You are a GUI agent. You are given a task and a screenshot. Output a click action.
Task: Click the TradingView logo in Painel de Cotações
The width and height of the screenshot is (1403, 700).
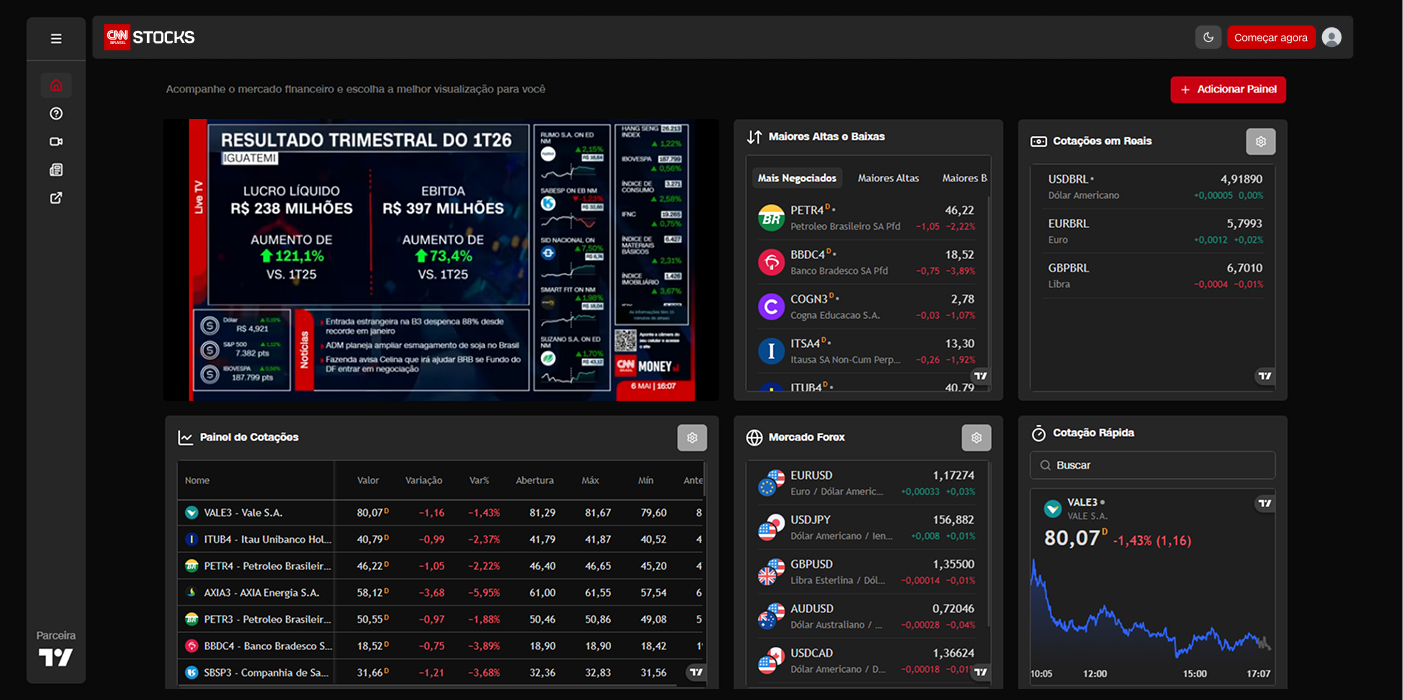point(697,672)
